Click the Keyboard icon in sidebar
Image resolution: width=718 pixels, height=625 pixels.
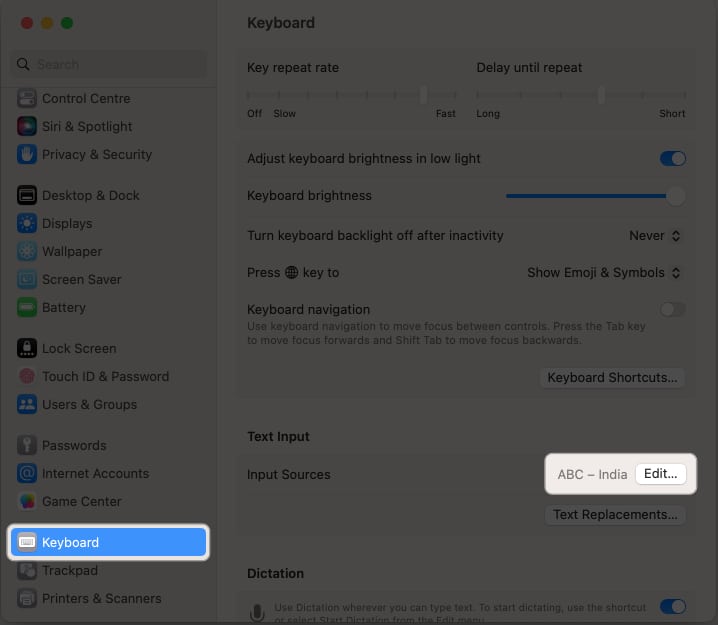(x=27, y=542)
